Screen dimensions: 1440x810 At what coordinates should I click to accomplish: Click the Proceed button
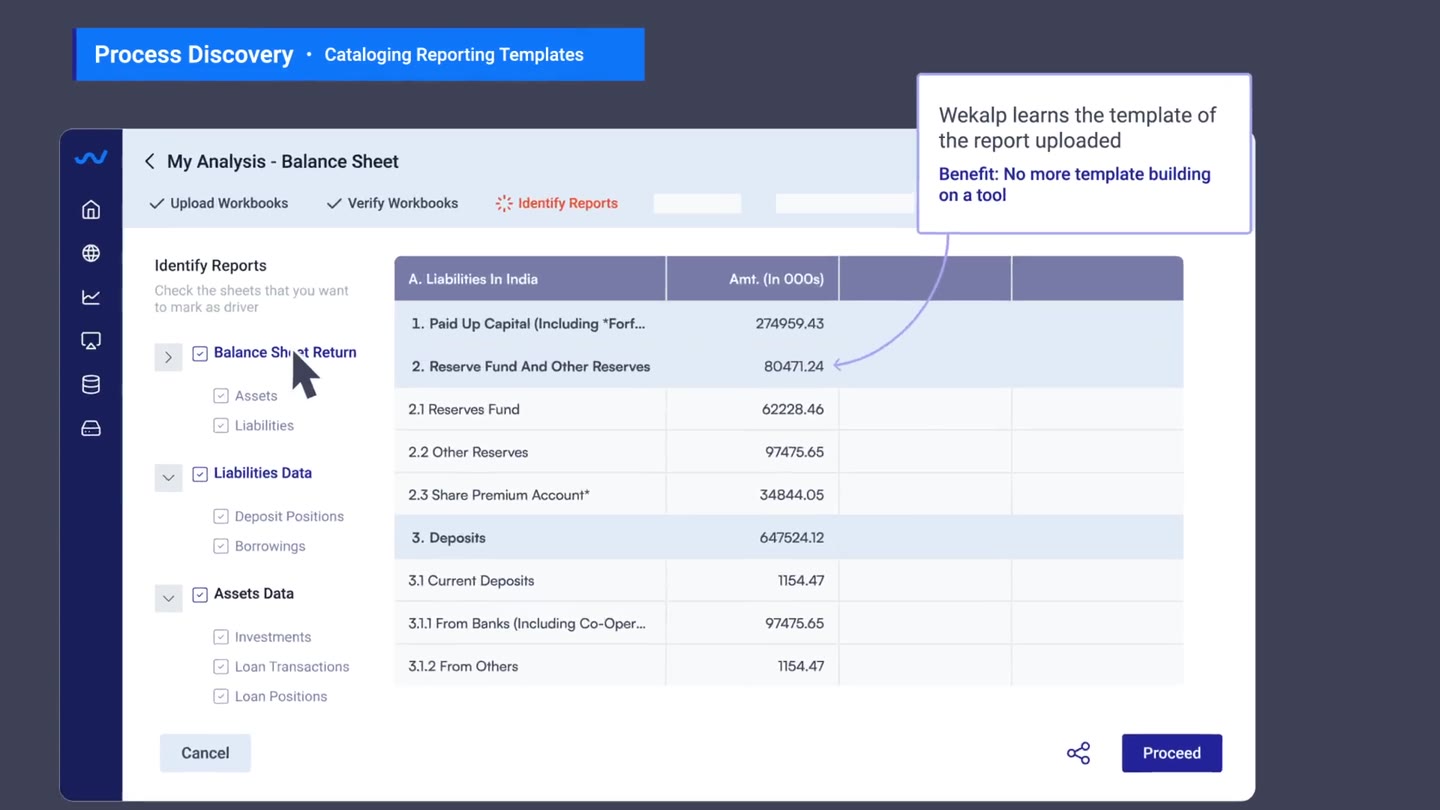click(x=1172, y=753)
